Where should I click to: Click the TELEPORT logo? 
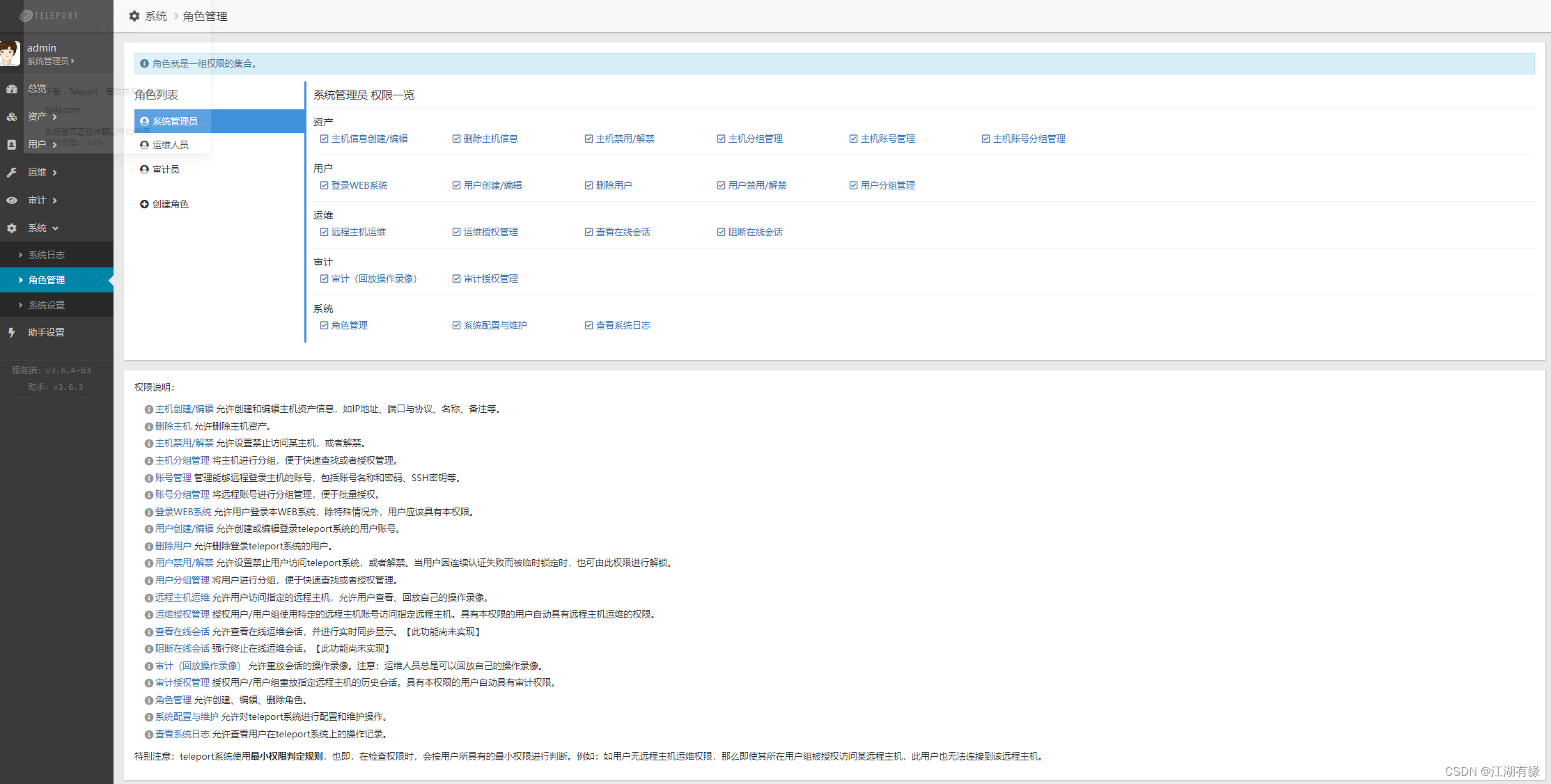[49, 15]
